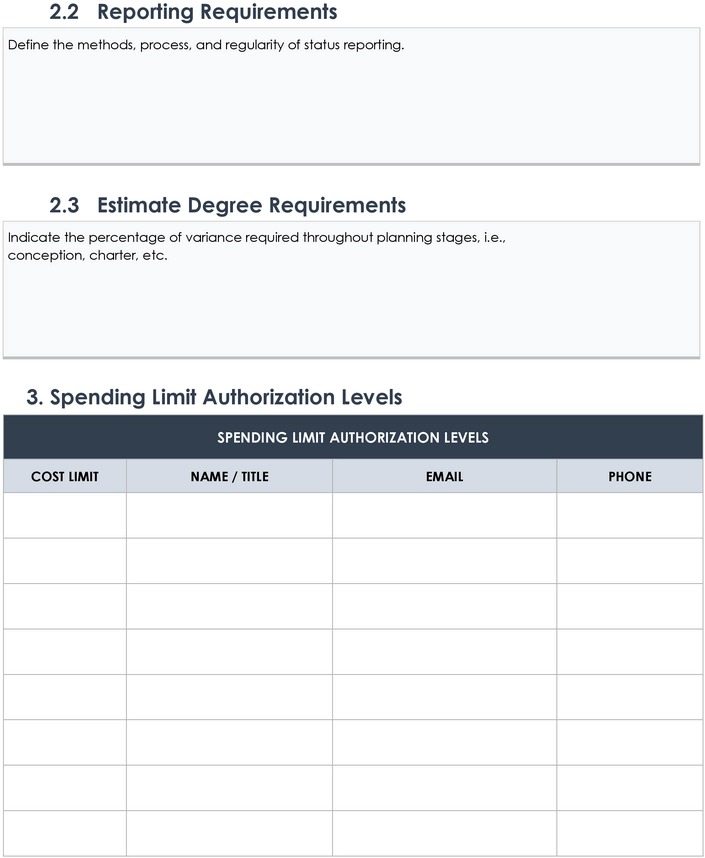Select the 2.2 Reporting Requirements heading
The image size is (705, 858).
193,12
